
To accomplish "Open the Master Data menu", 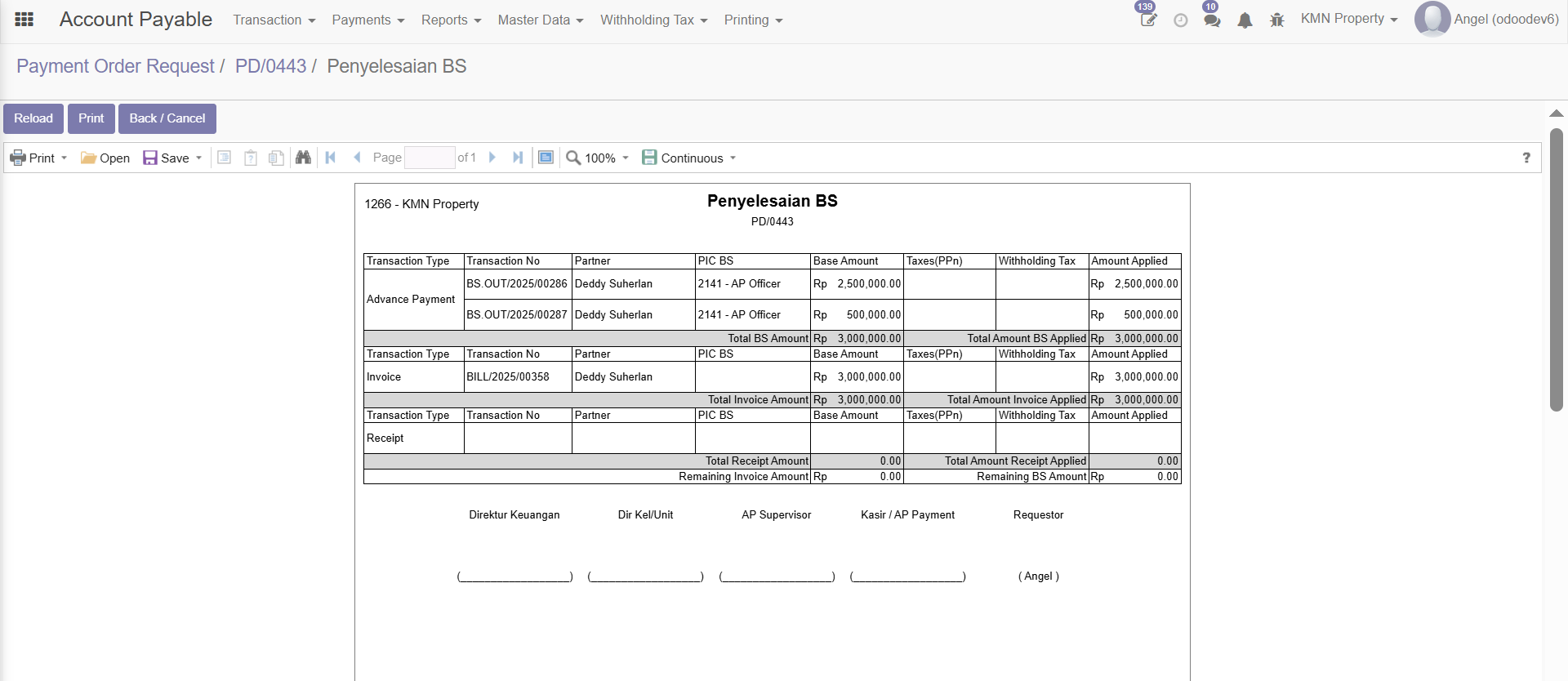I will click(x=541, y=20).
